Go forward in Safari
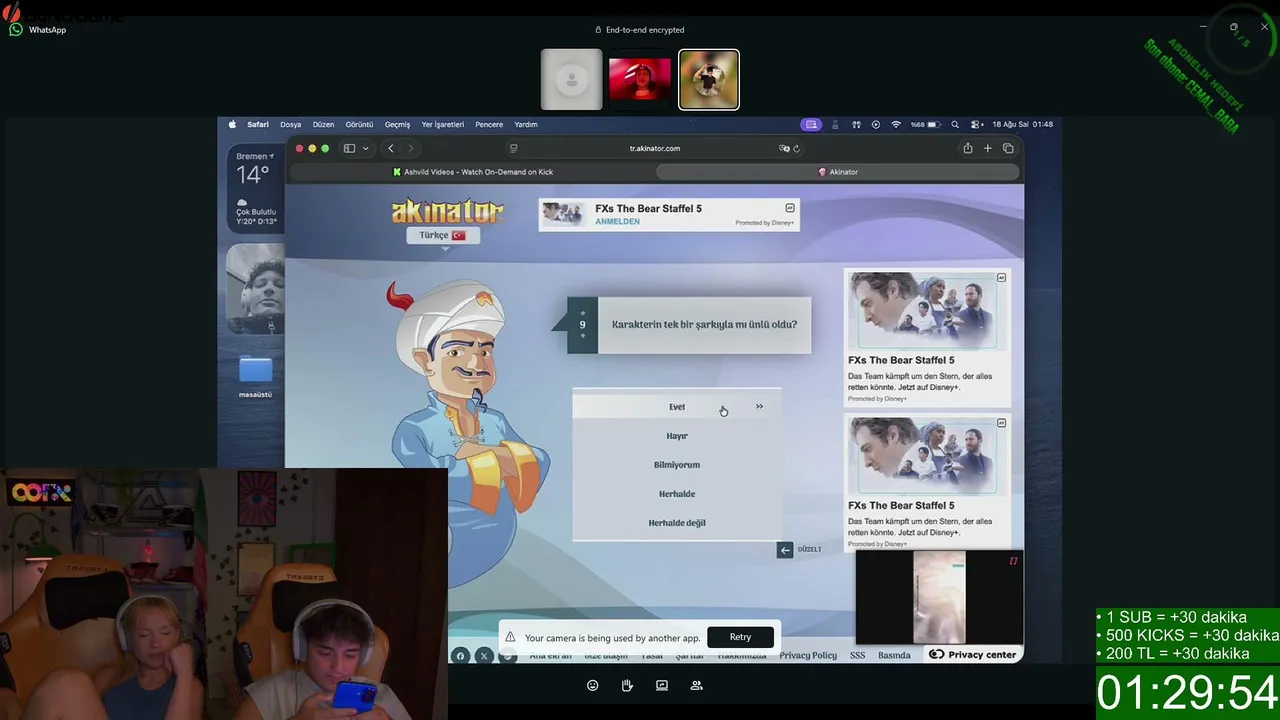Screen dimensions: 1280x720 (x=410, y=149)
